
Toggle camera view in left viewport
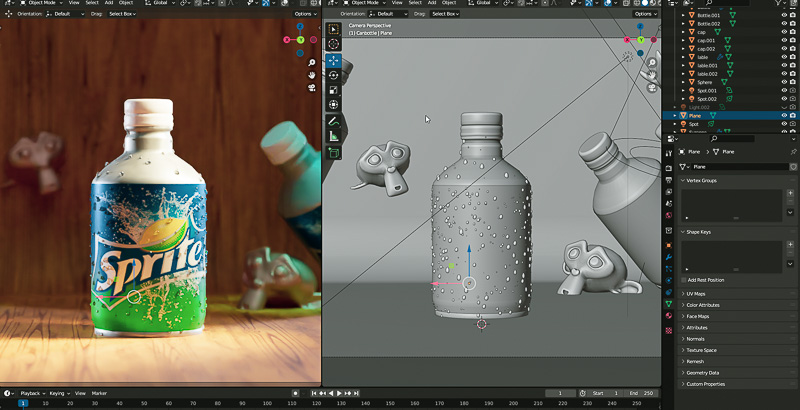pos(312,88)
